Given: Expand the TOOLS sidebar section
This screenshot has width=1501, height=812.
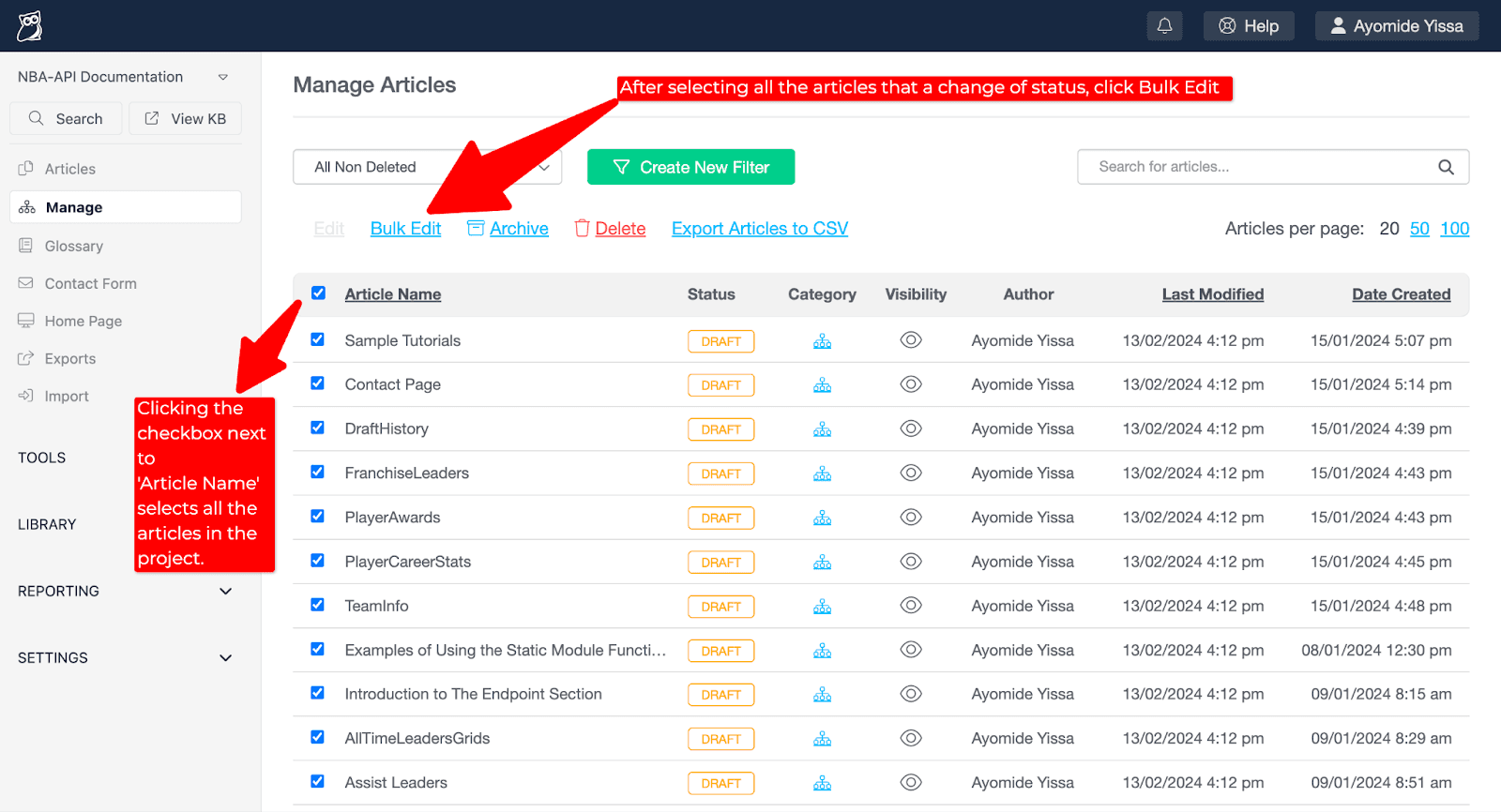Looking at the screenshot, I should (42, 458).
